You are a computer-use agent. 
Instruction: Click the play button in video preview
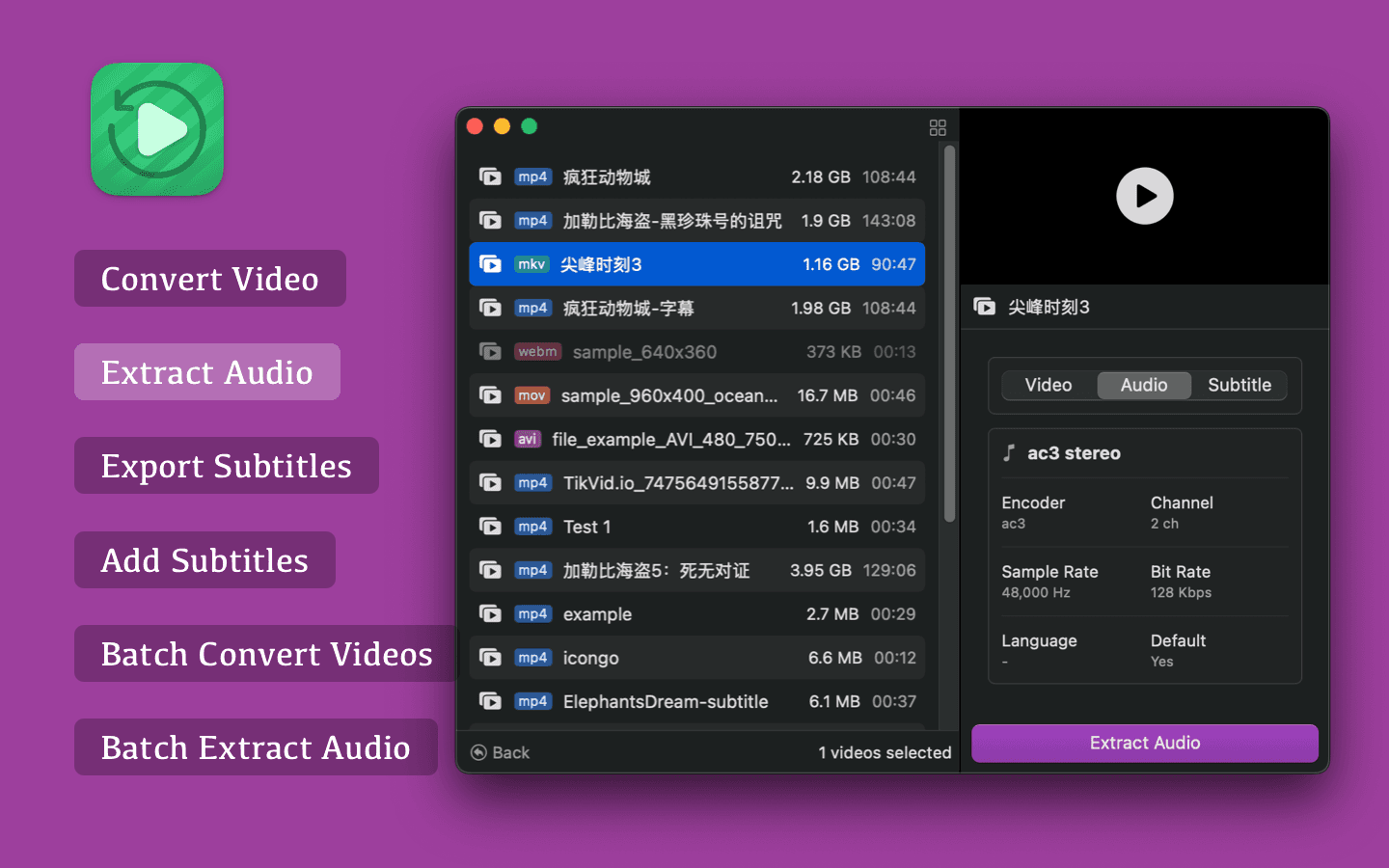1144,196
